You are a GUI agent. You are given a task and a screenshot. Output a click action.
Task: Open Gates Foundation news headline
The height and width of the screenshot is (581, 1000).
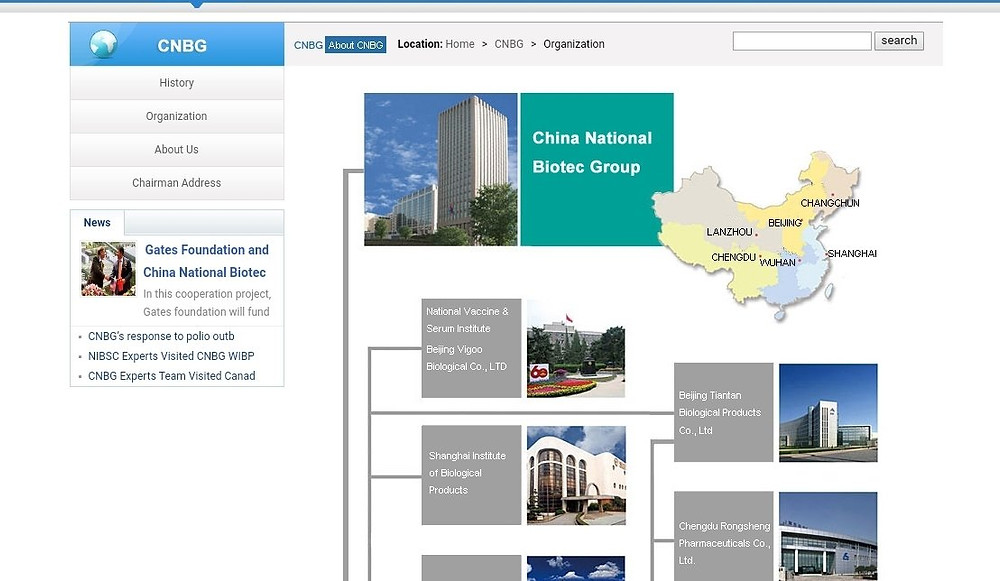coord(205,261)
